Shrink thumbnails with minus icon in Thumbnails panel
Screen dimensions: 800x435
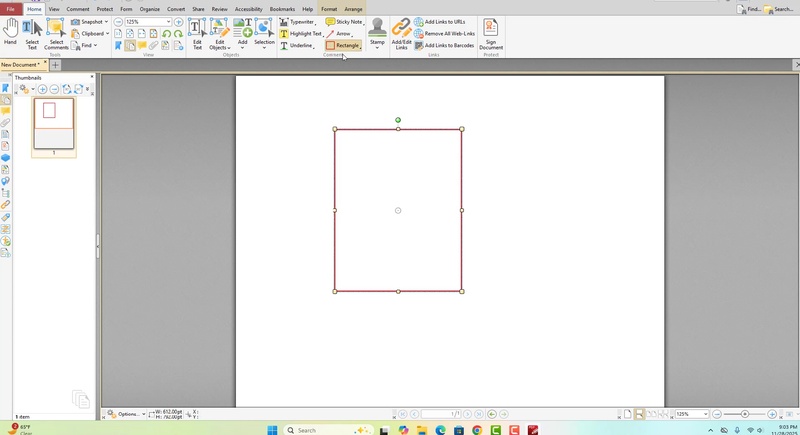coord(54,89)
